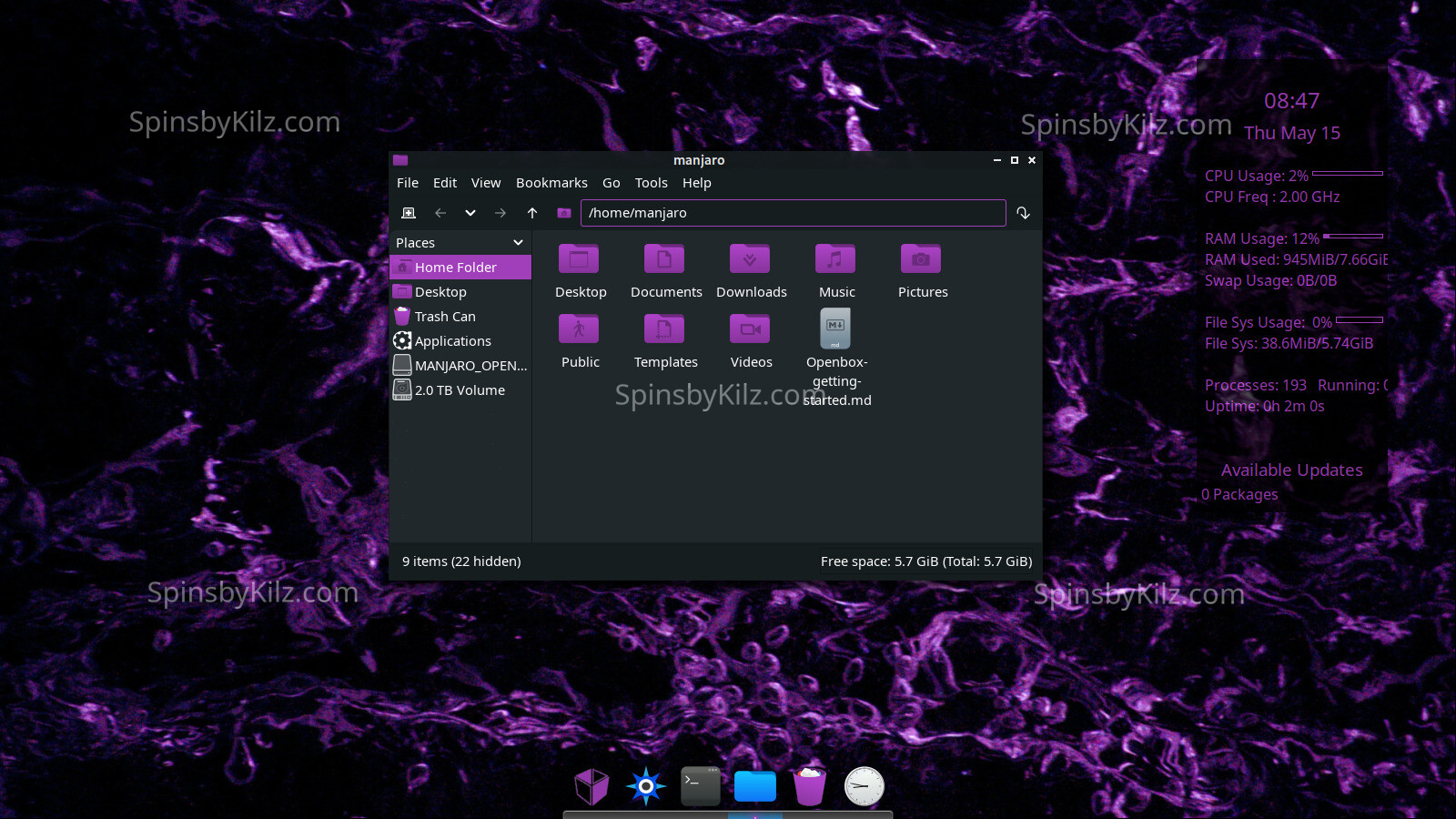1456x819 pixels.
Task: Click the home folder toolbar icon
Action: [x=564, y=213]
